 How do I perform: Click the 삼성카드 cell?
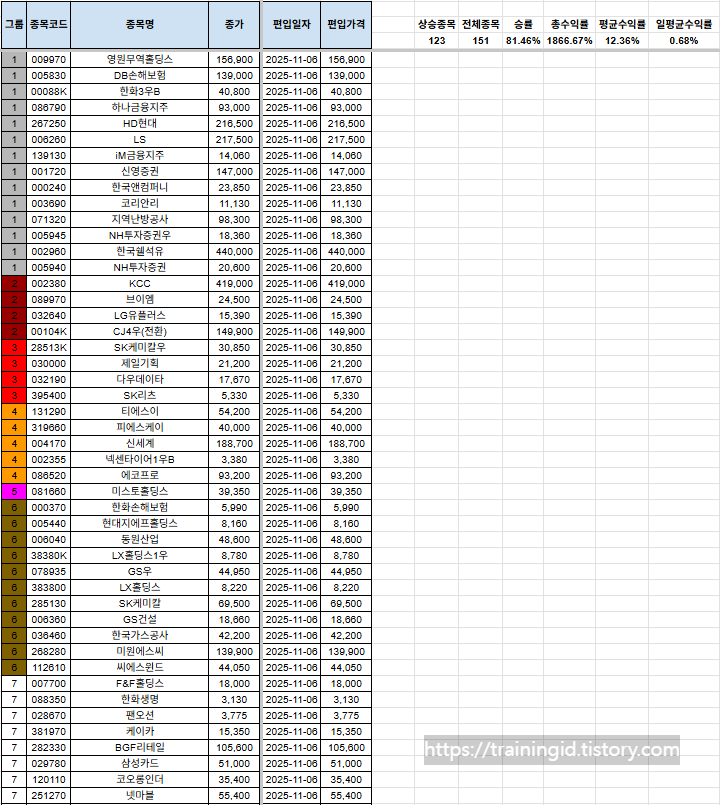click(140, 763)
